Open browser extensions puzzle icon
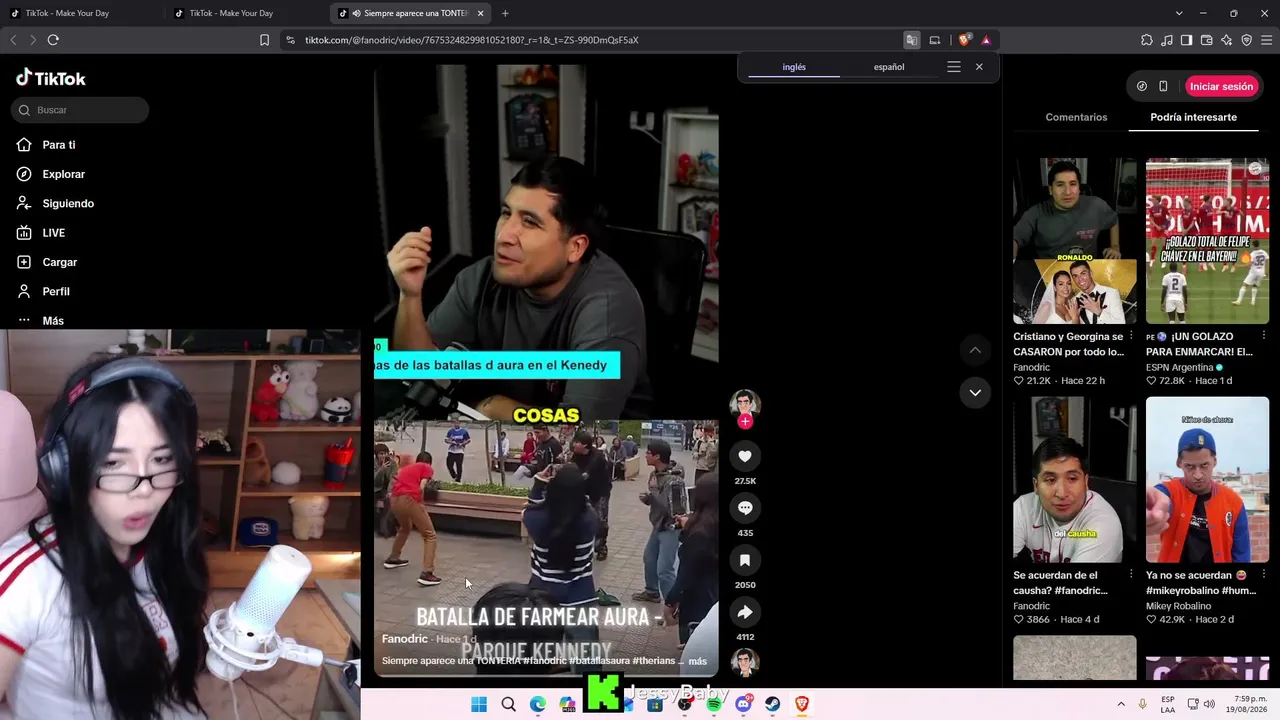1280x720 pixels. pos(1146,40)
